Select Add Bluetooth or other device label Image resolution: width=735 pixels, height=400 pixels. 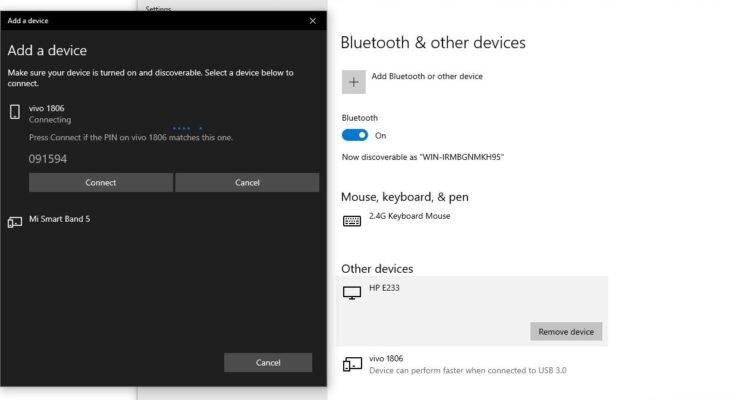click(x=427, y=76)
